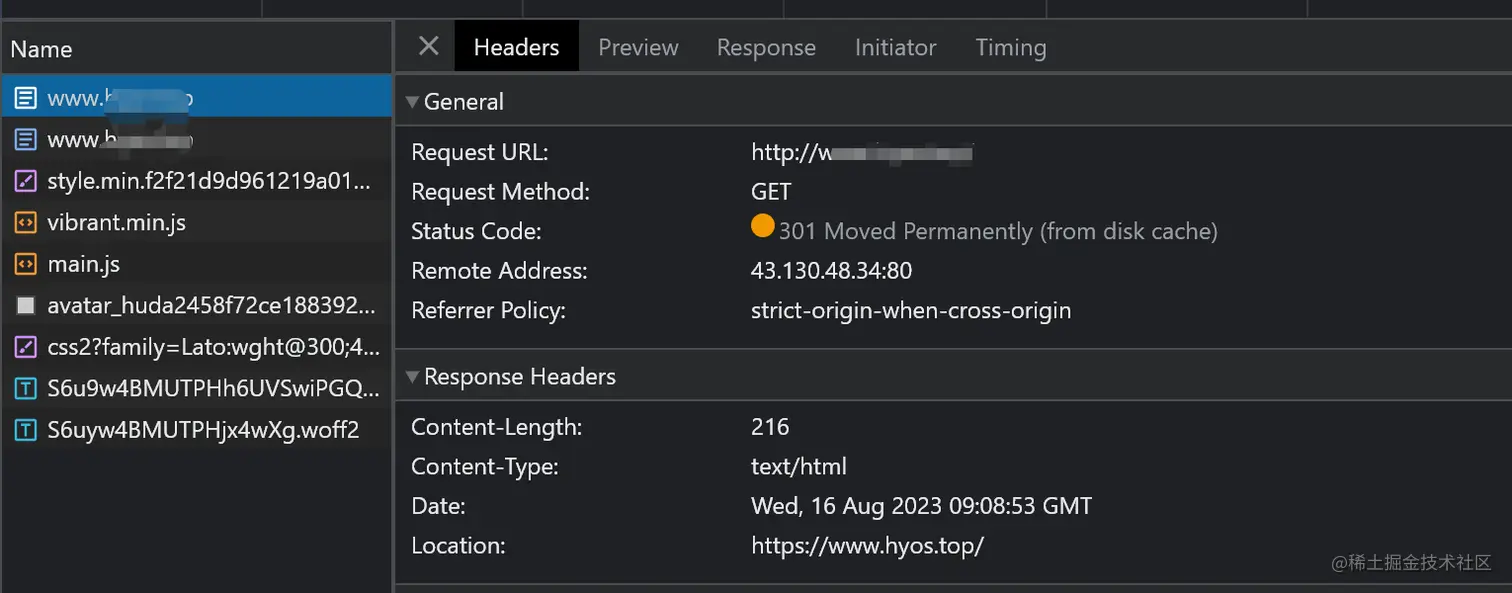The height and width of the screenshot is (593, 1512).
Task: Select the Initiator tab
Action: point(895,47)
